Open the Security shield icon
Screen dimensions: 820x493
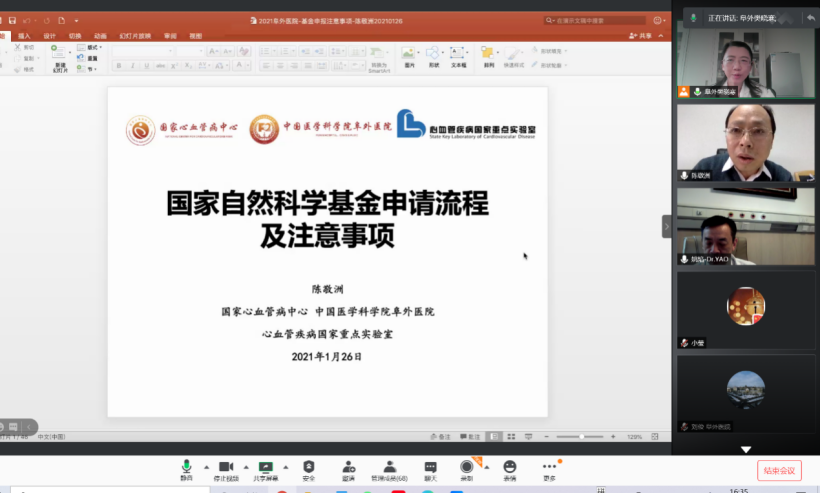click(x=308, y=468)
